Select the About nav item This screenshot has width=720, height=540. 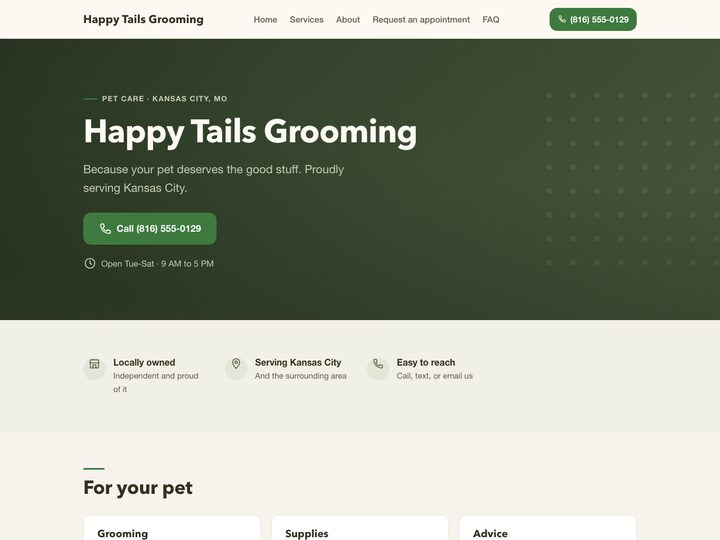click(348, 20)
